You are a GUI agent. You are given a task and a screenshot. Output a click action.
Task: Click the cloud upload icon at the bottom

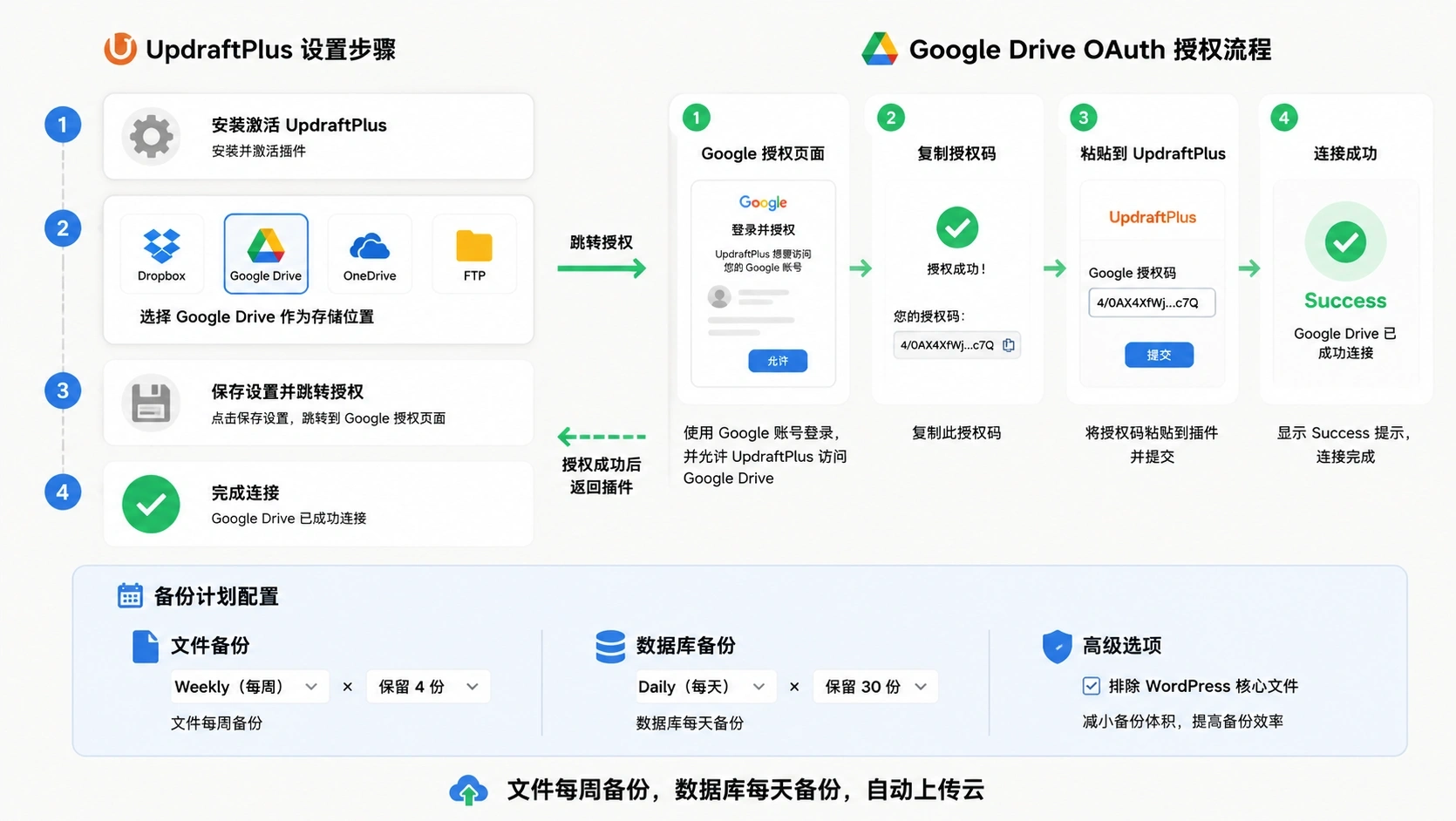pos(468,790)
